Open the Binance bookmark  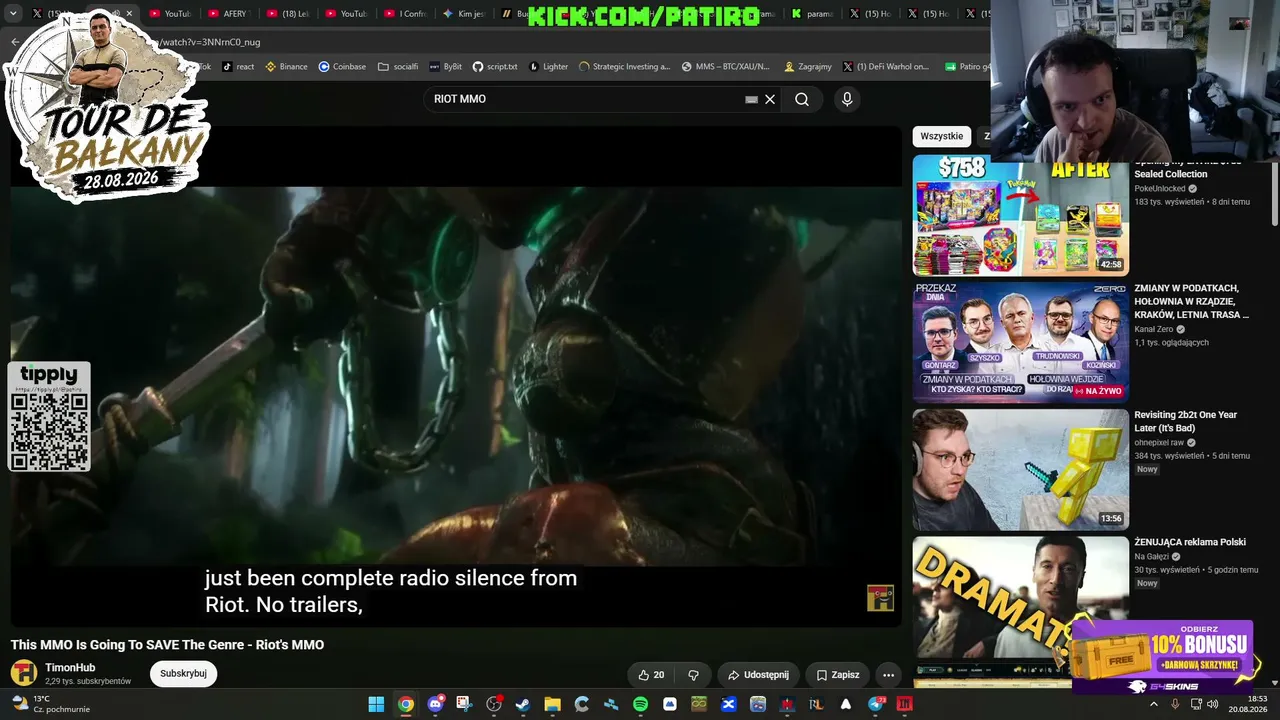tap(286, 67)
